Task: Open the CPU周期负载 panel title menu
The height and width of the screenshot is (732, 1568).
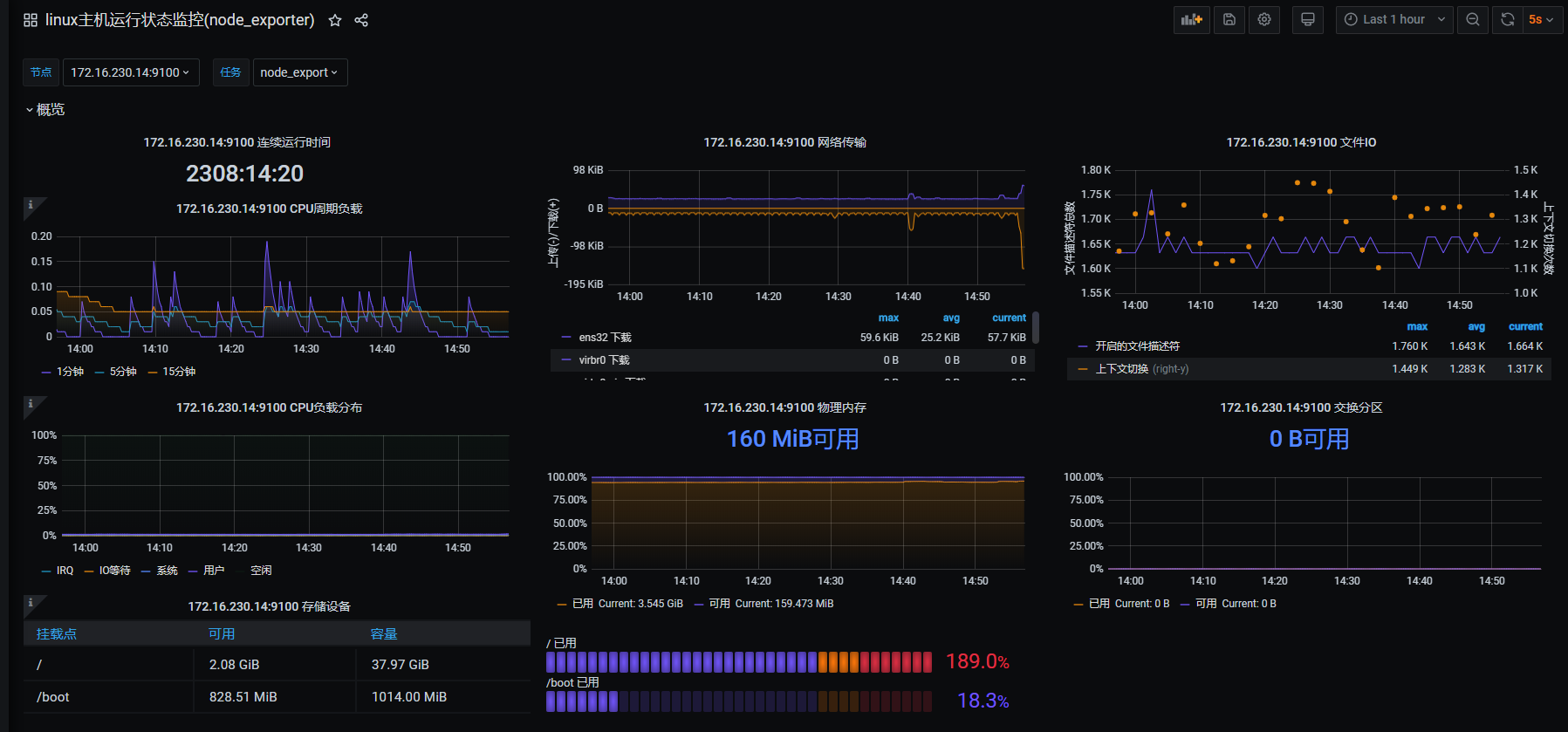Action: tap(269, 209)
